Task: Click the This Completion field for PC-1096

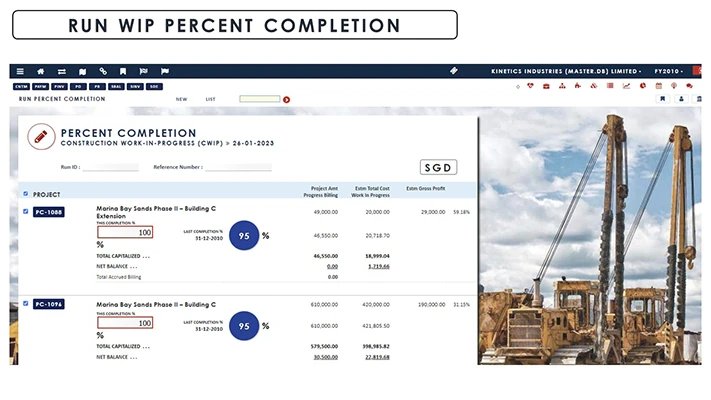Action: pos(125,323)
